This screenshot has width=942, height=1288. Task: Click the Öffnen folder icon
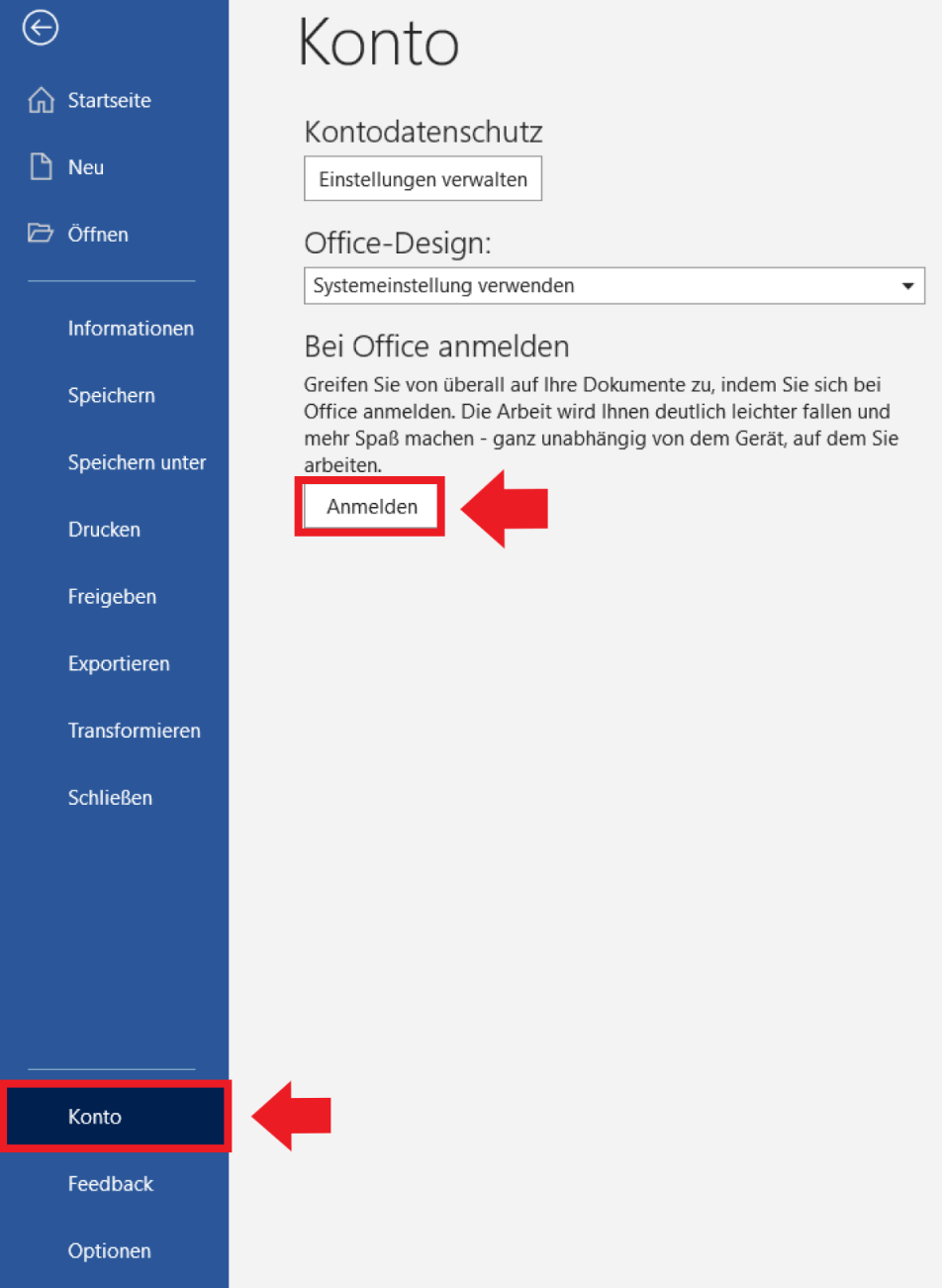point(41,234)
